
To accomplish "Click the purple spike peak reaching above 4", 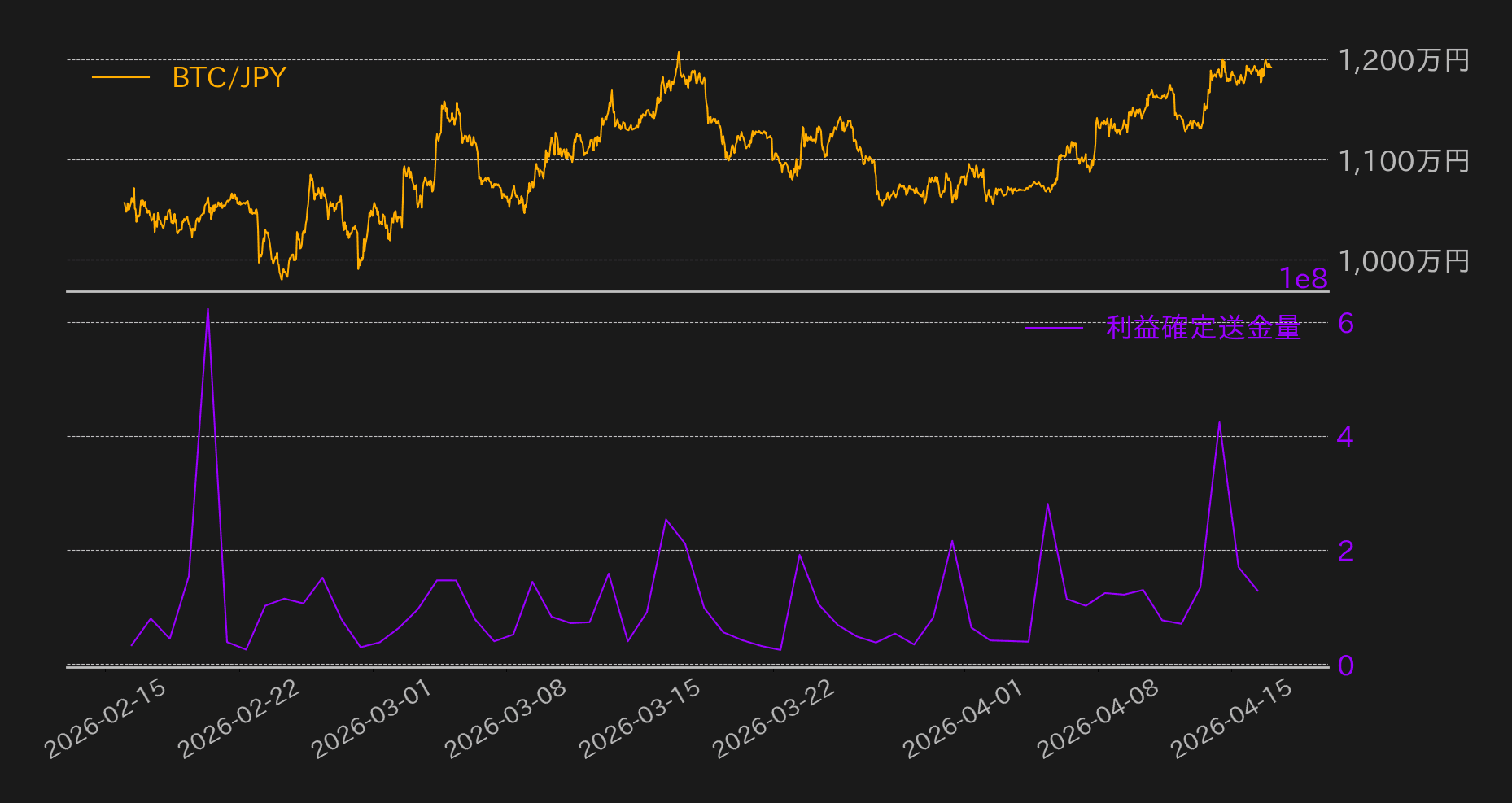I will pyautogui.click(x=1219, y=423).
